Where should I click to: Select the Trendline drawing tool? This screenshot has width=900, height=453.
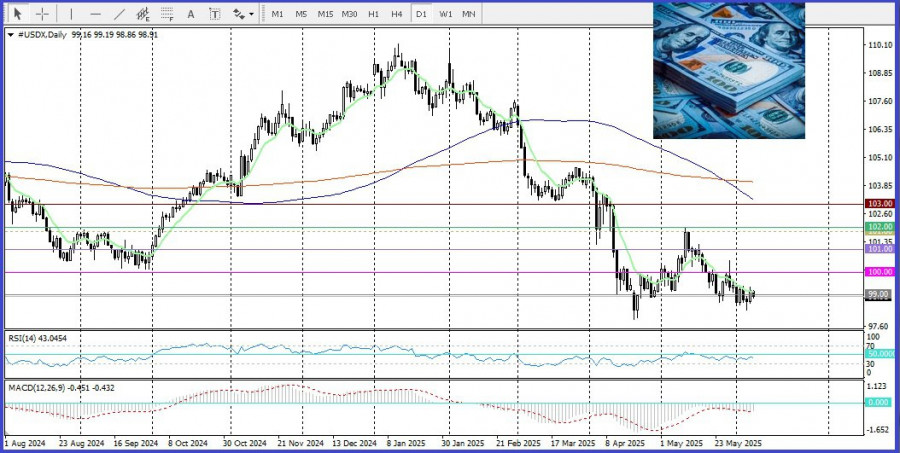[119, 14]
